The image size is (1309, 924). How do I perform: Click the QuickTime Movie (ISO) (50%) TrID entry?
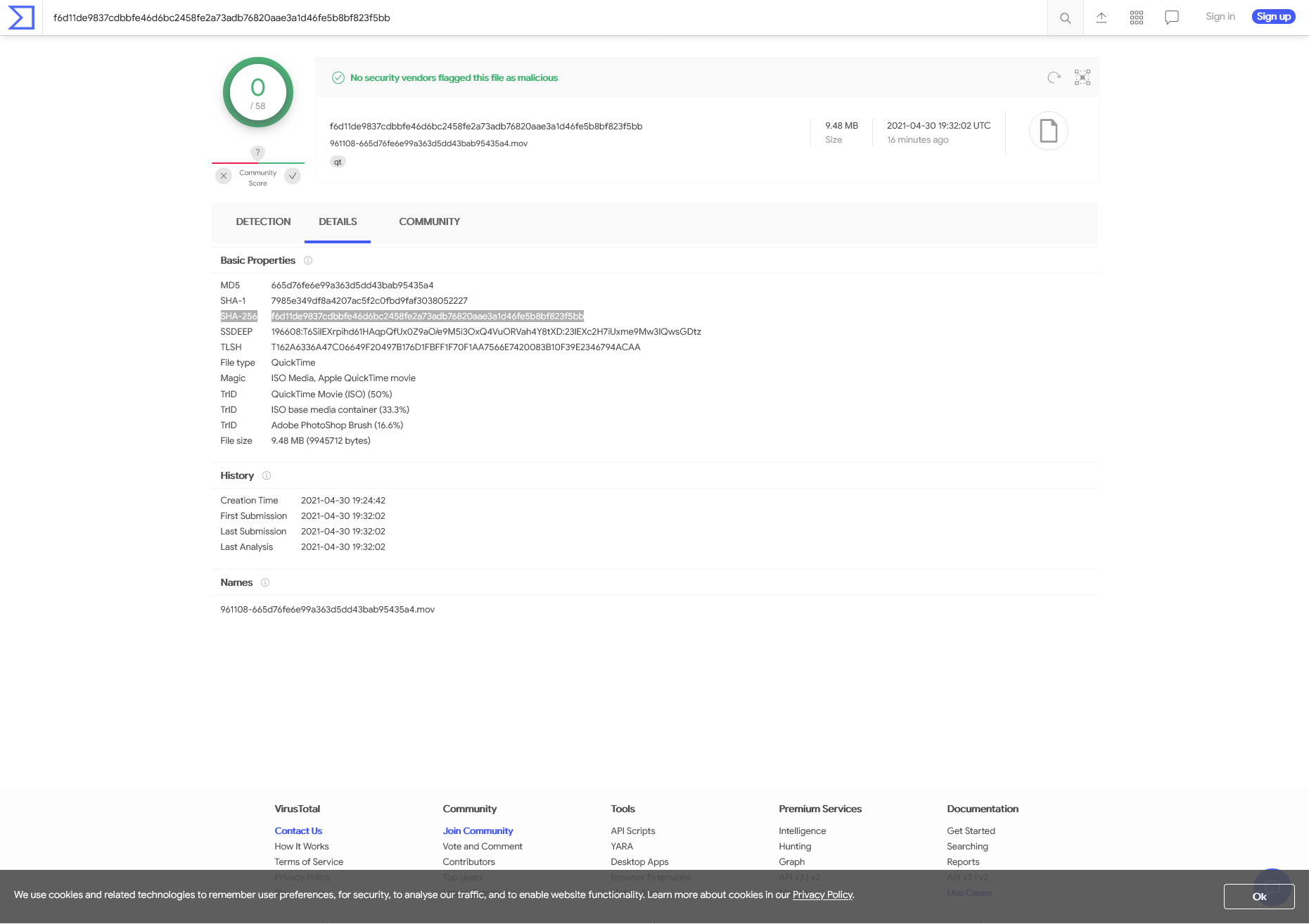pyautogui.click(x=332, y=394)
